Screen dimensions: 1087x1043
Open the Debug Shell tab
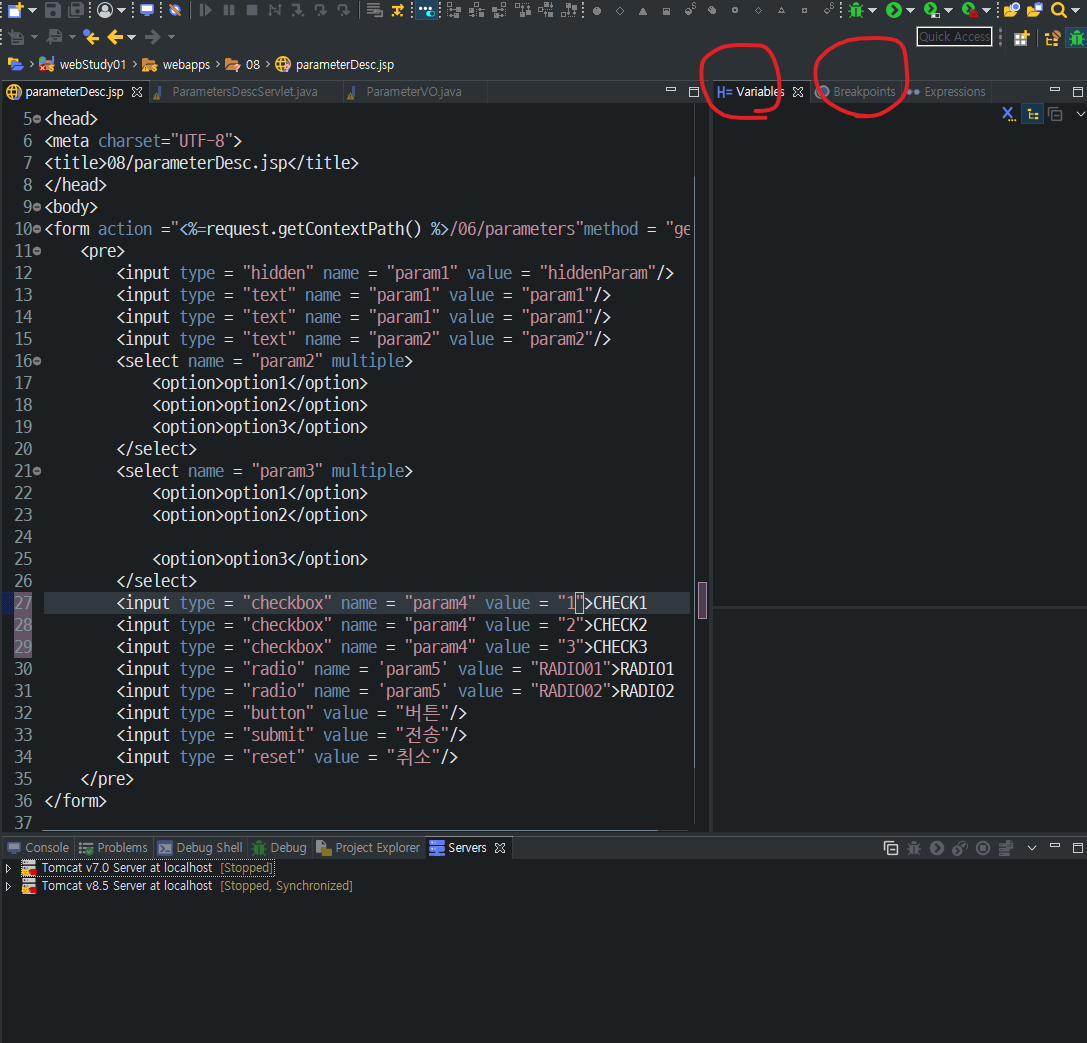coord(200,848)
